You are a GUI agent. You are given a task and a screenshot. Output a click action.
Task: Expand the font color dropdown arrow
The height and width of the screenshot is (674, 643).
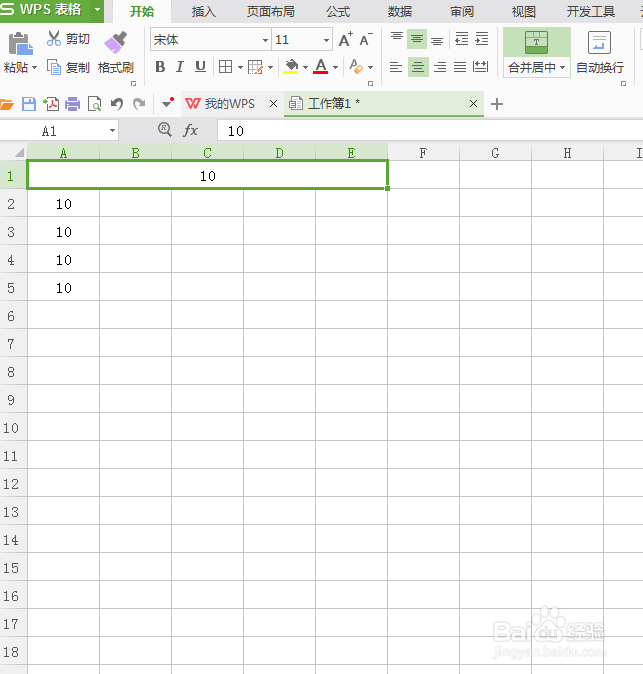pyautogui.click(x=335, y=67)
